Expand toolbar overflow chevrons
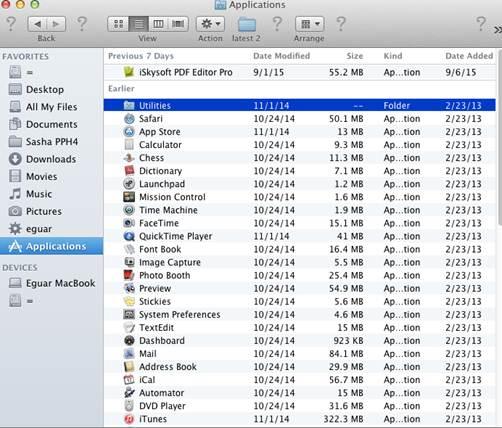 497,30
